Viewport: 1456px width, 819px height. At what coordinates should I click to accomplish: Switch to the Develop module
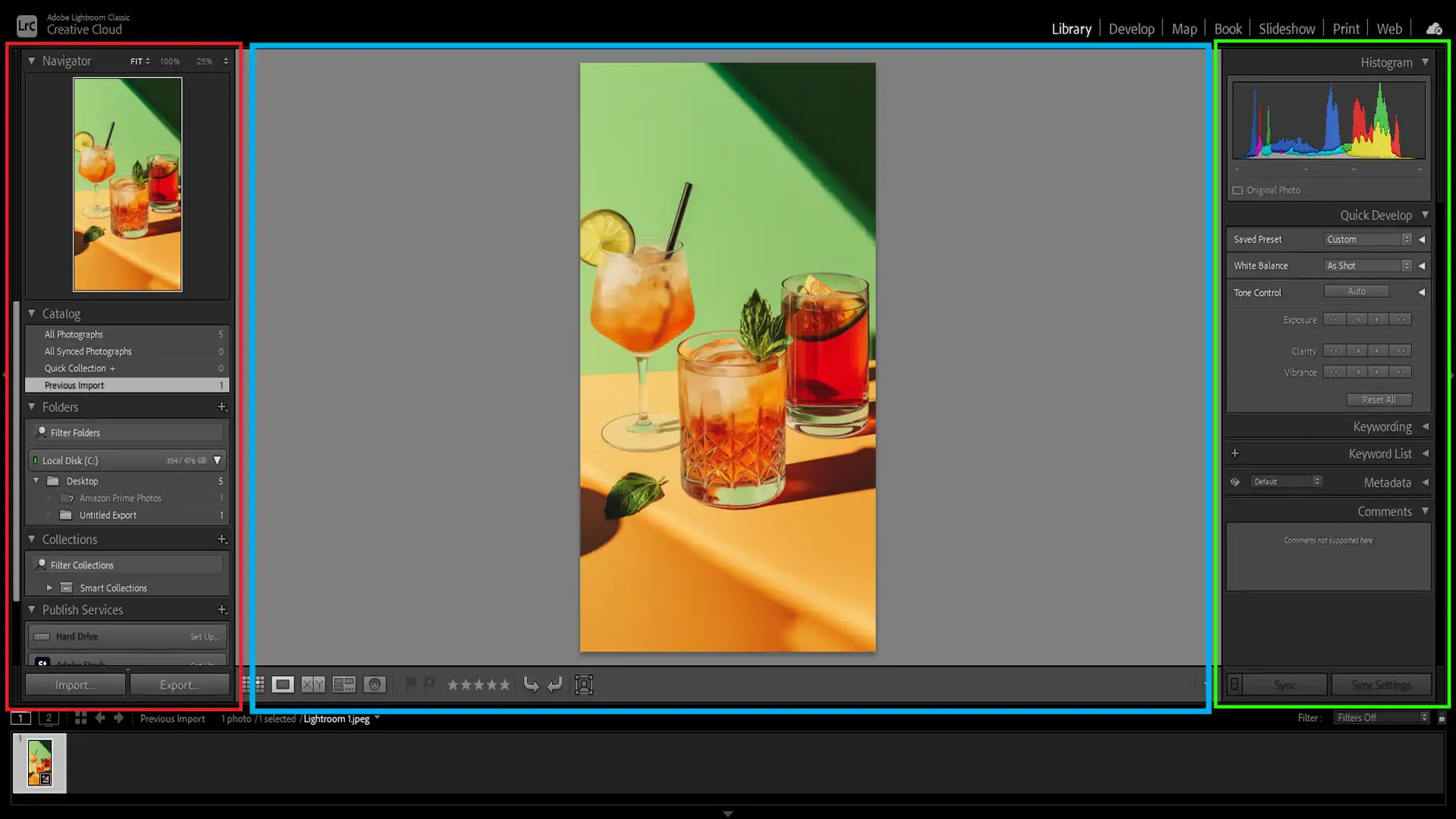point(1131,29)
